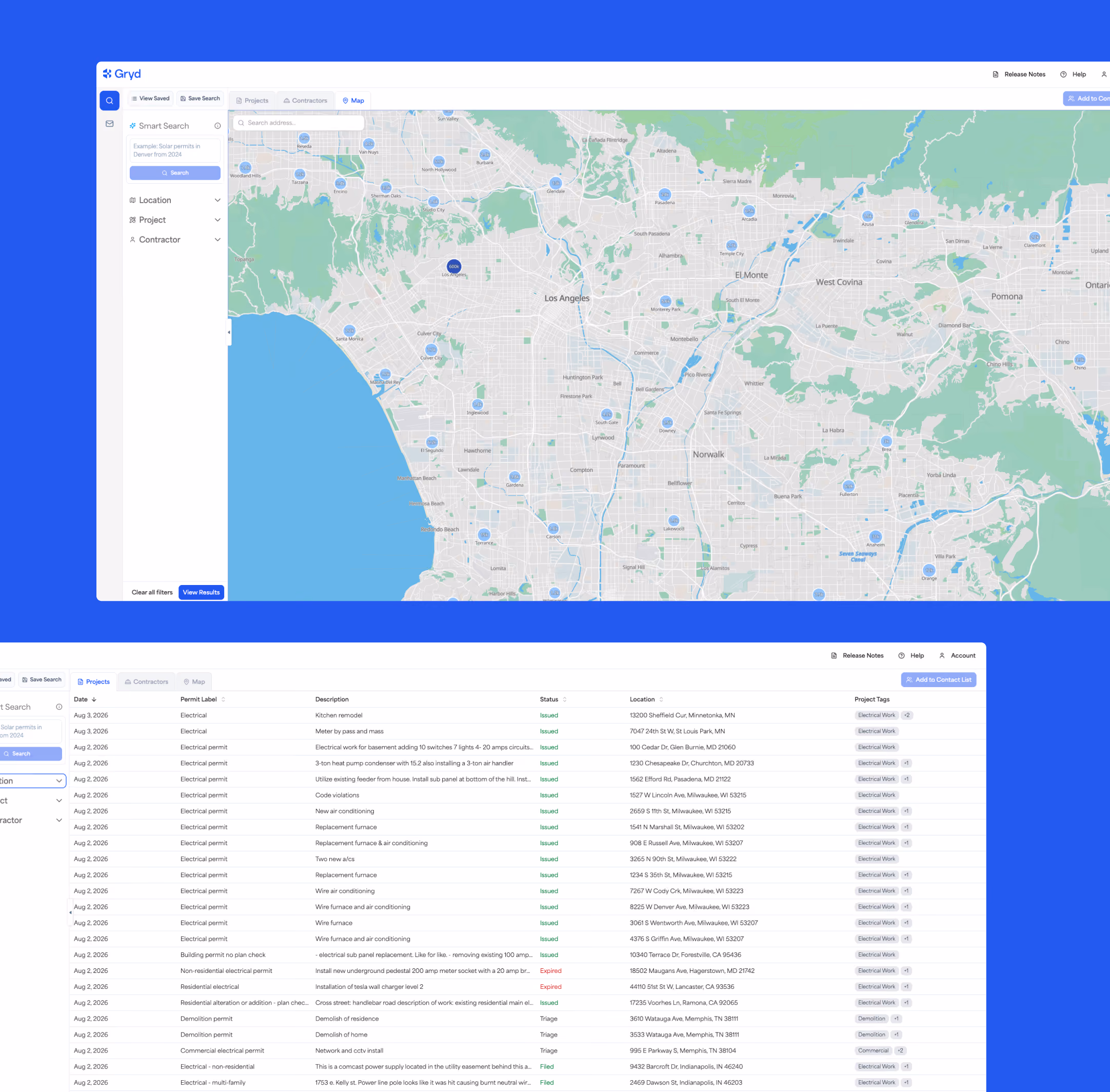Click the user account icon in the top window
1110x1092 pixels.
1104,74
